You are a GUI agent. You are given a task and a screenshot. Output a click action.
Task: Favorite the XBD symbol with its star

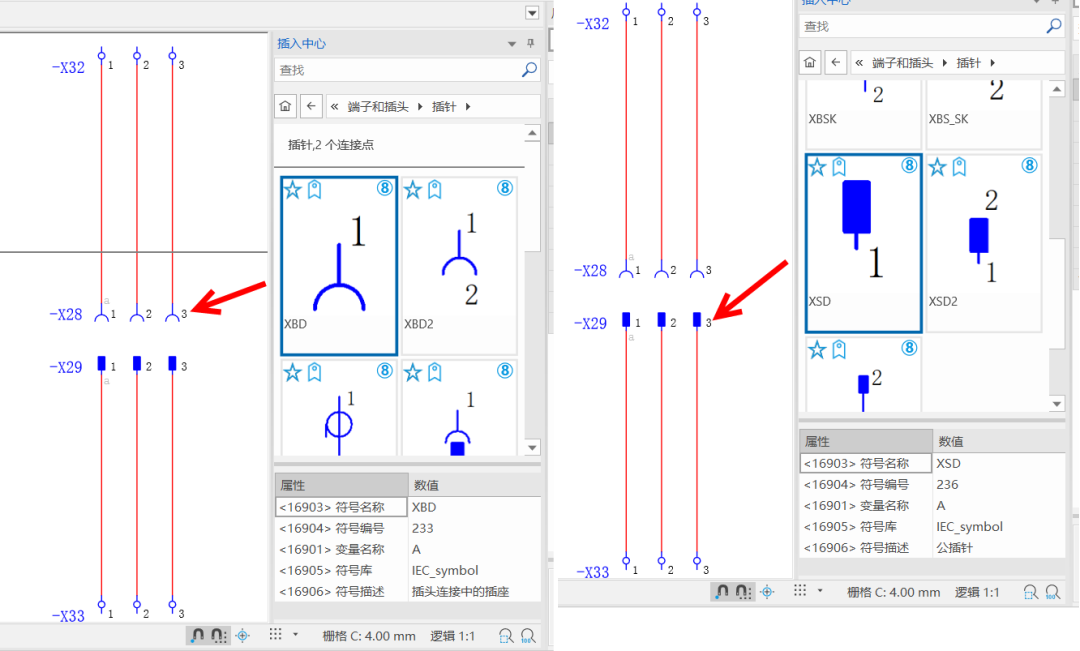(292, 190)
